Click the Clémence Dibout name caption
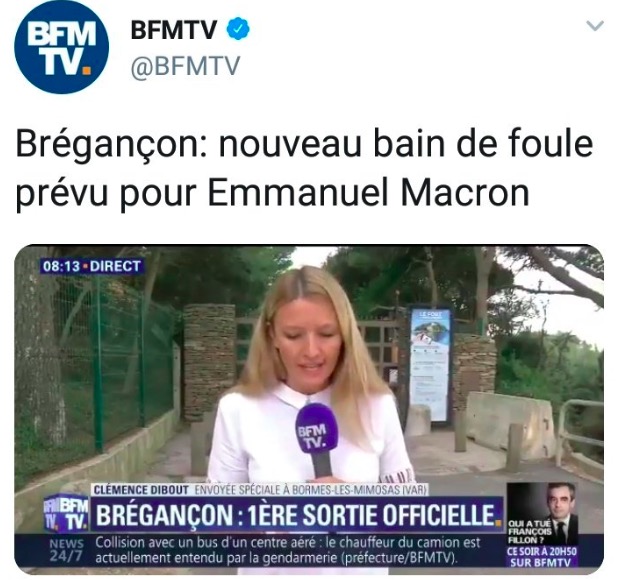The height and width of the screenshot is (580, 618). point(141,491)
